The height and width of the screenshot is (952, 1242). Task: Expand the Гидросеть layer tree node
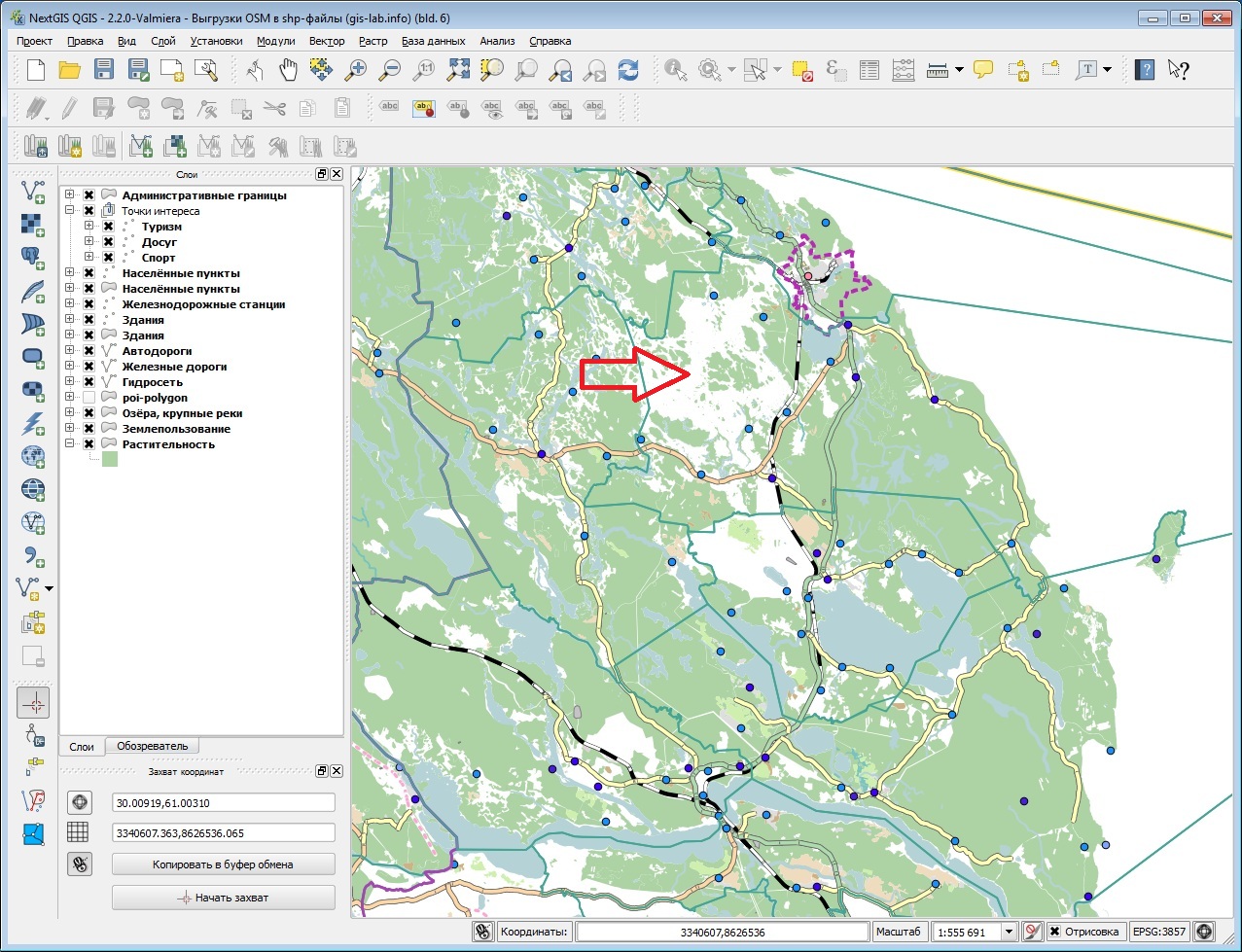click(x=70, y=382)
